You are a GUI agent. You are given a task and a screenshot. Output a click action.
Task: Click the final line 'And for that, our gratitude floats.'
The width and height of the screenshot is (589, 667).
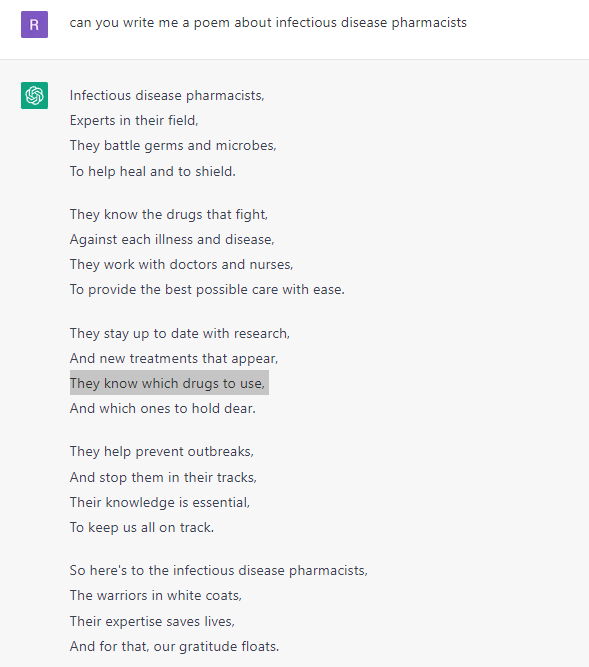174,647
